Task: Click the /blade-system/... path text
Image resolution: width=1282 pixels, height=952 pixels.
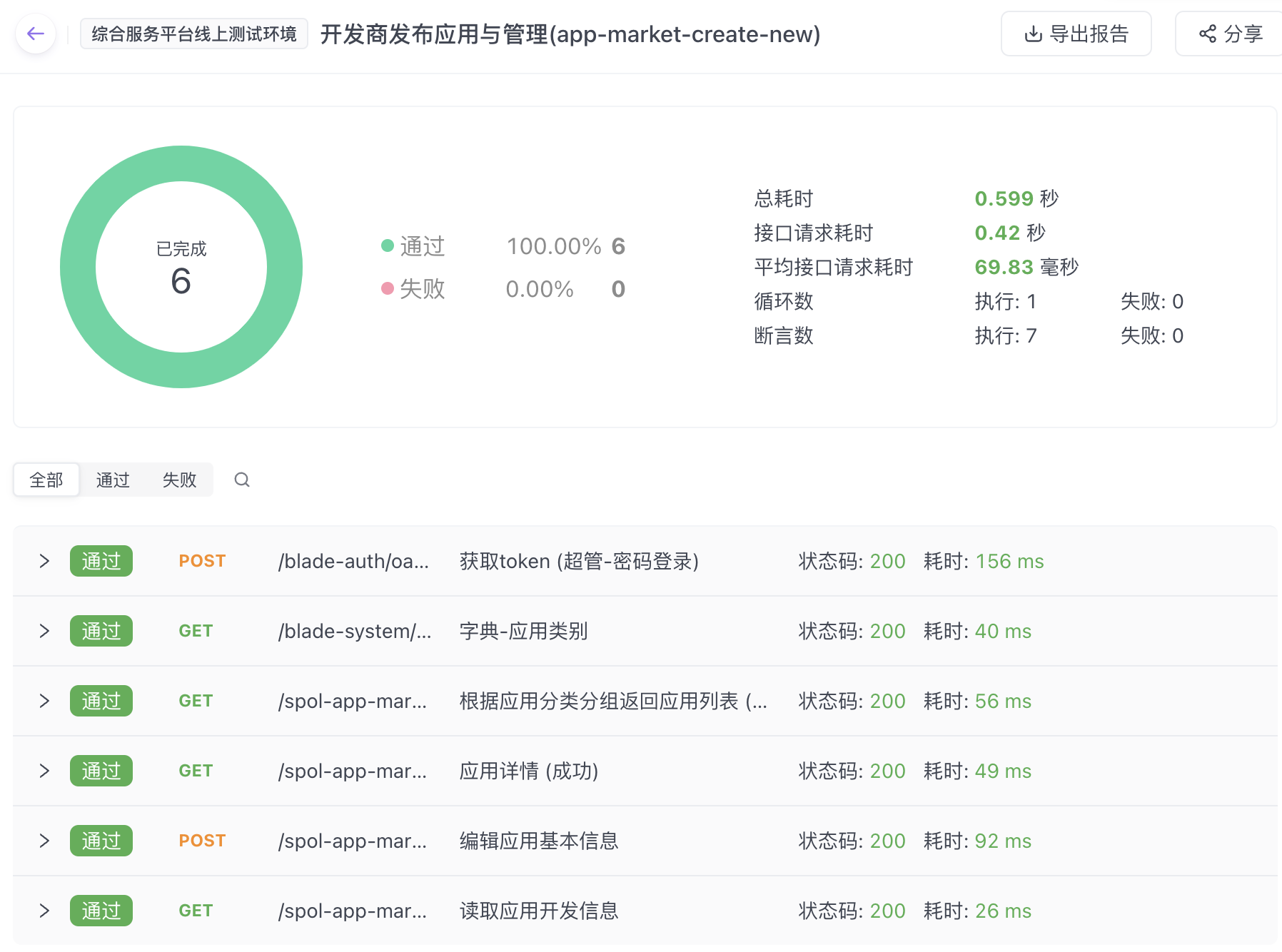Action: pos(355,631)
